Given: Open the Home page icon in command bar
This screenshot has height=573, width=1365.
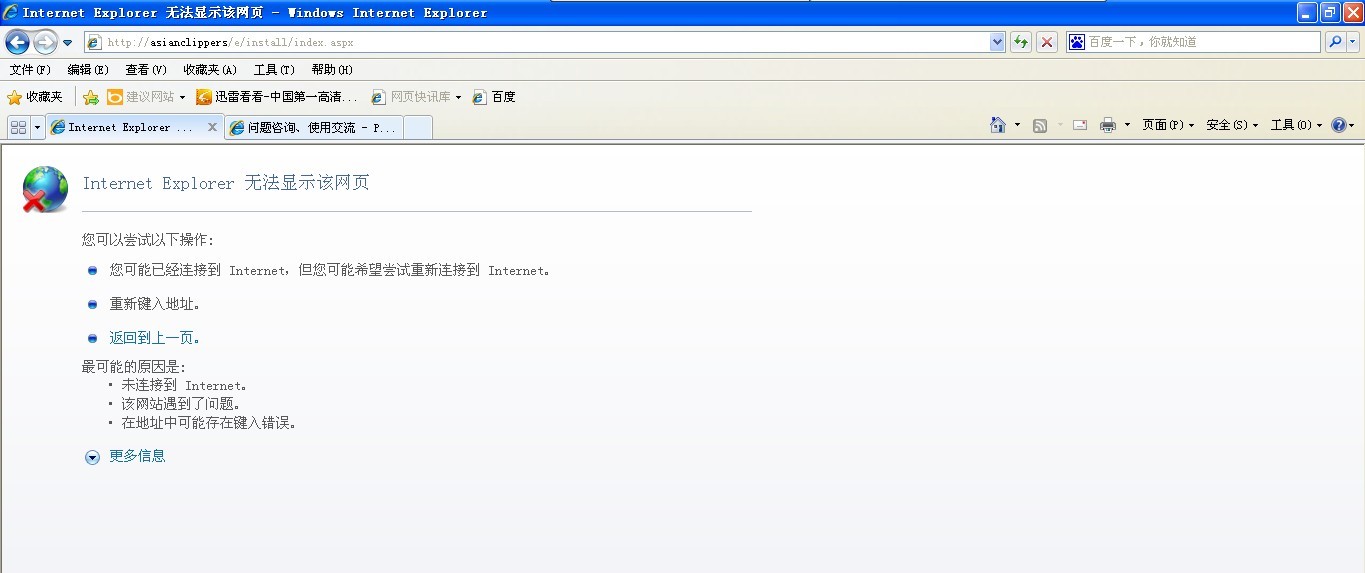Looking at the screenshot, I should tap(997, 125).
